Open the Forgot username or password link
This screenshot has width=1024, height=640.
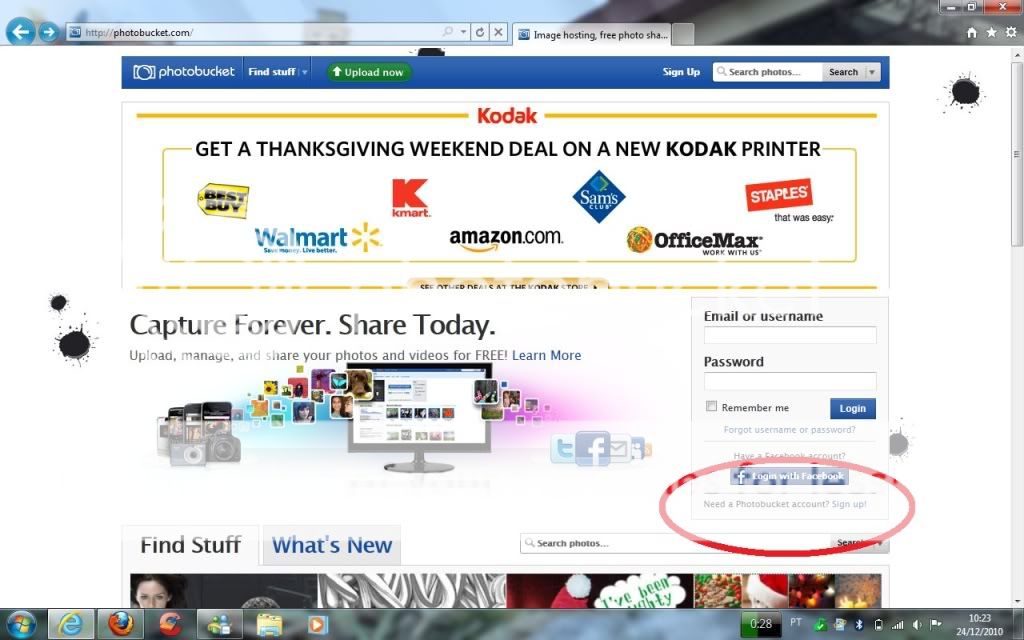(789, 430)
